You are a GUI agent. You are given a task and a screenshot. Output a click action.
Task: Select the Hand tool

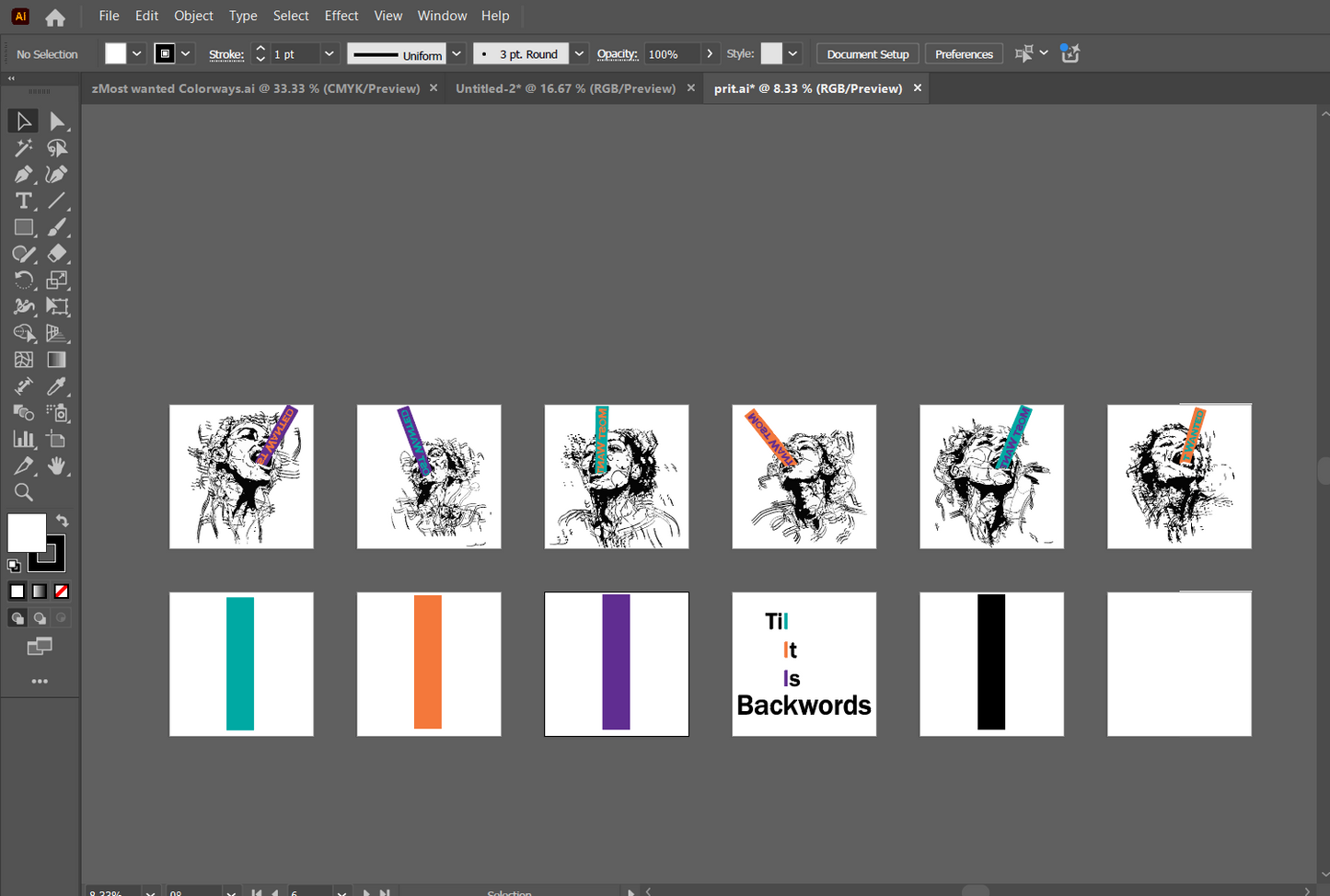tap(57, 466)
